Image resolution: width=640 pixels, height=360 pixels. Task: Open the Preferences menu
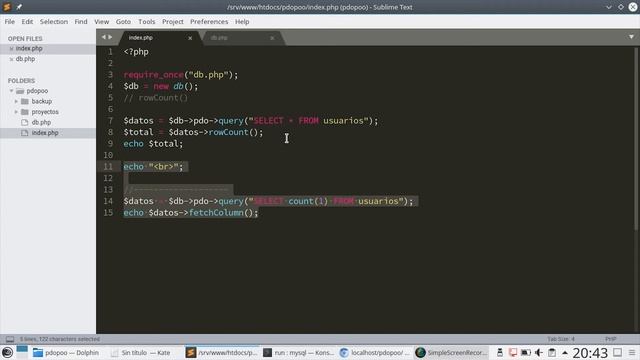click(209, 22)
